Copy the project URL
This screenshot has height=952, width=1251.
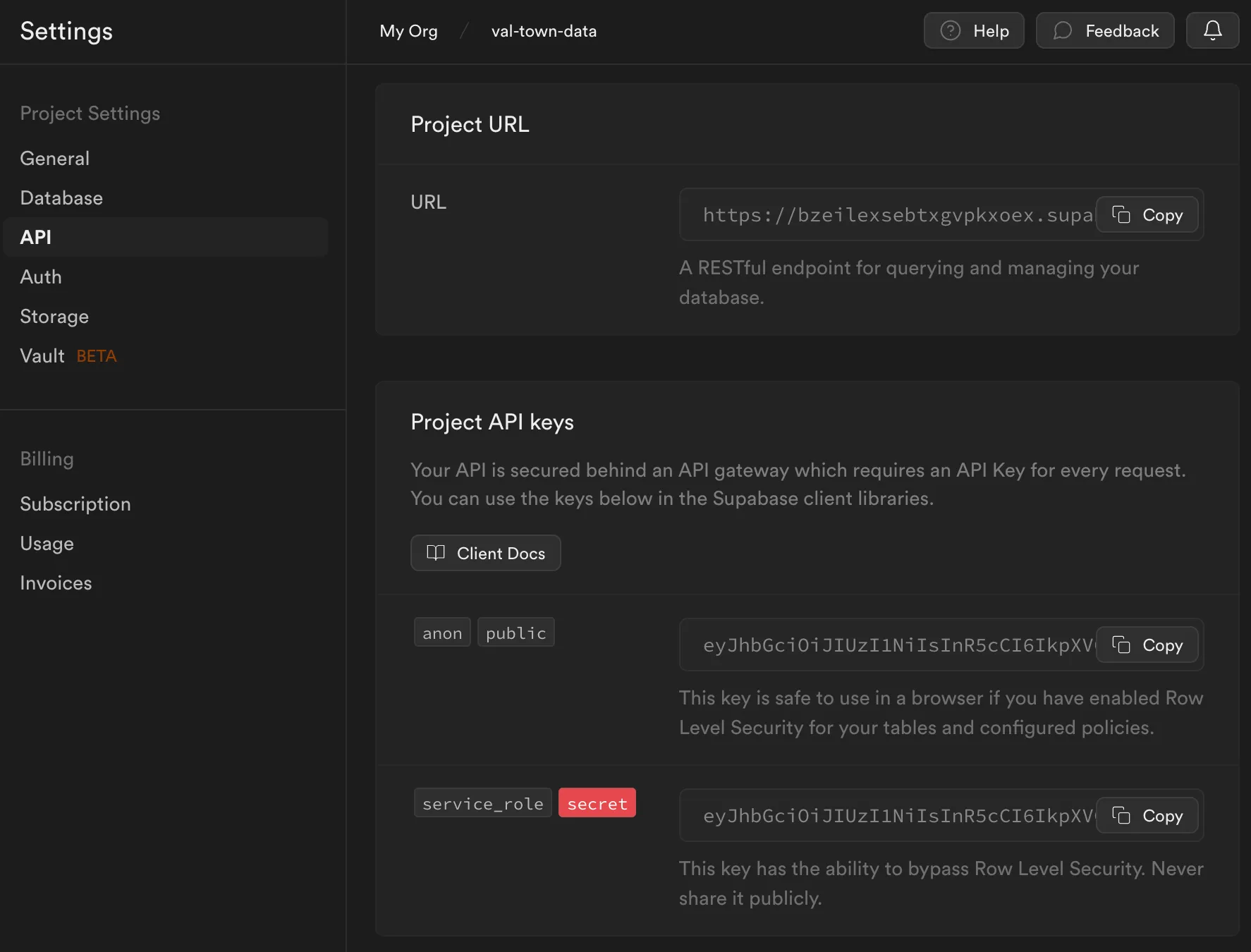[x=1147, y=214]
